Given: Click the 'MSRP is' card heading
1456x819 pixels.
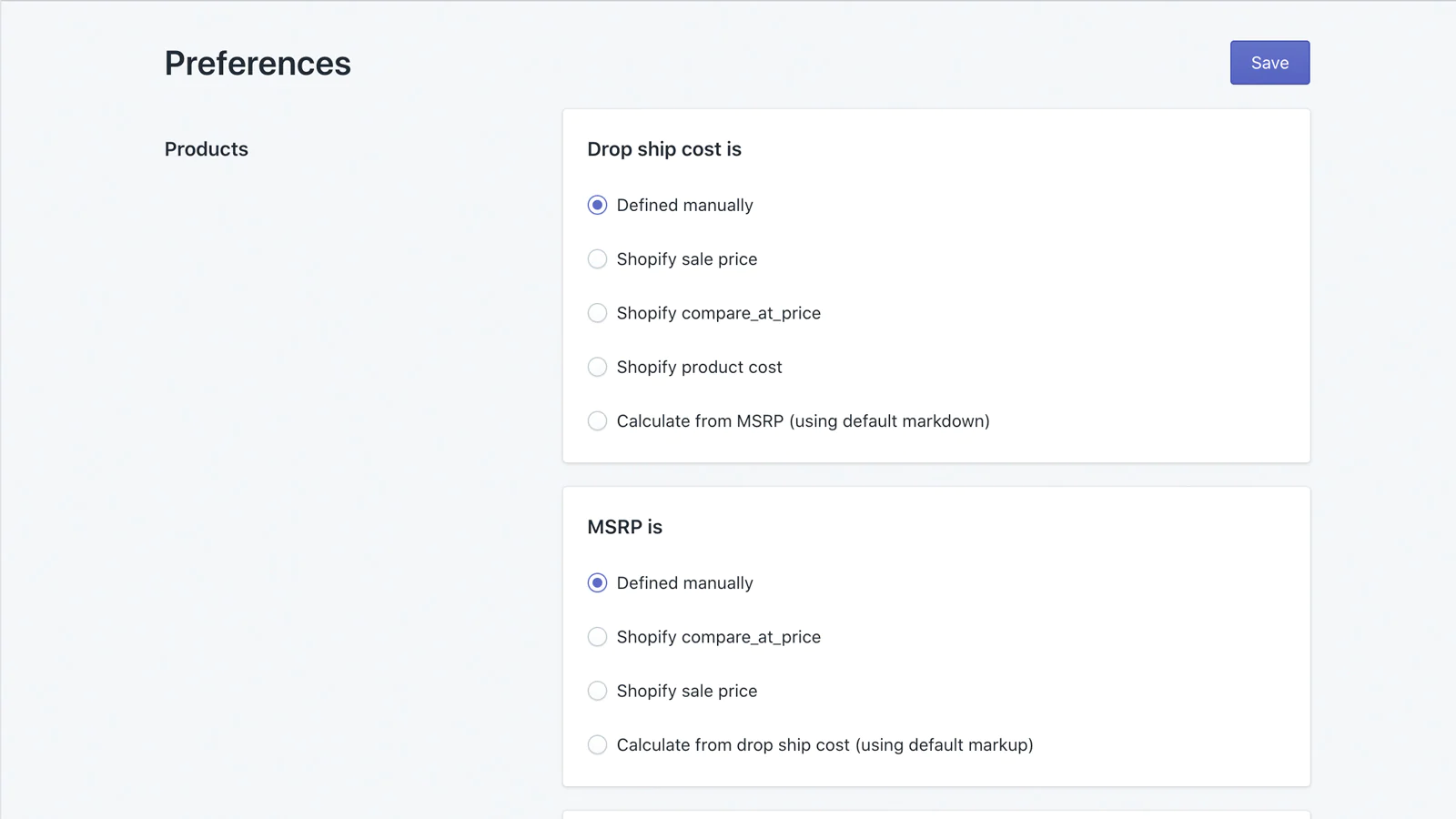Looking at the screenshot, I should [625, 527].
